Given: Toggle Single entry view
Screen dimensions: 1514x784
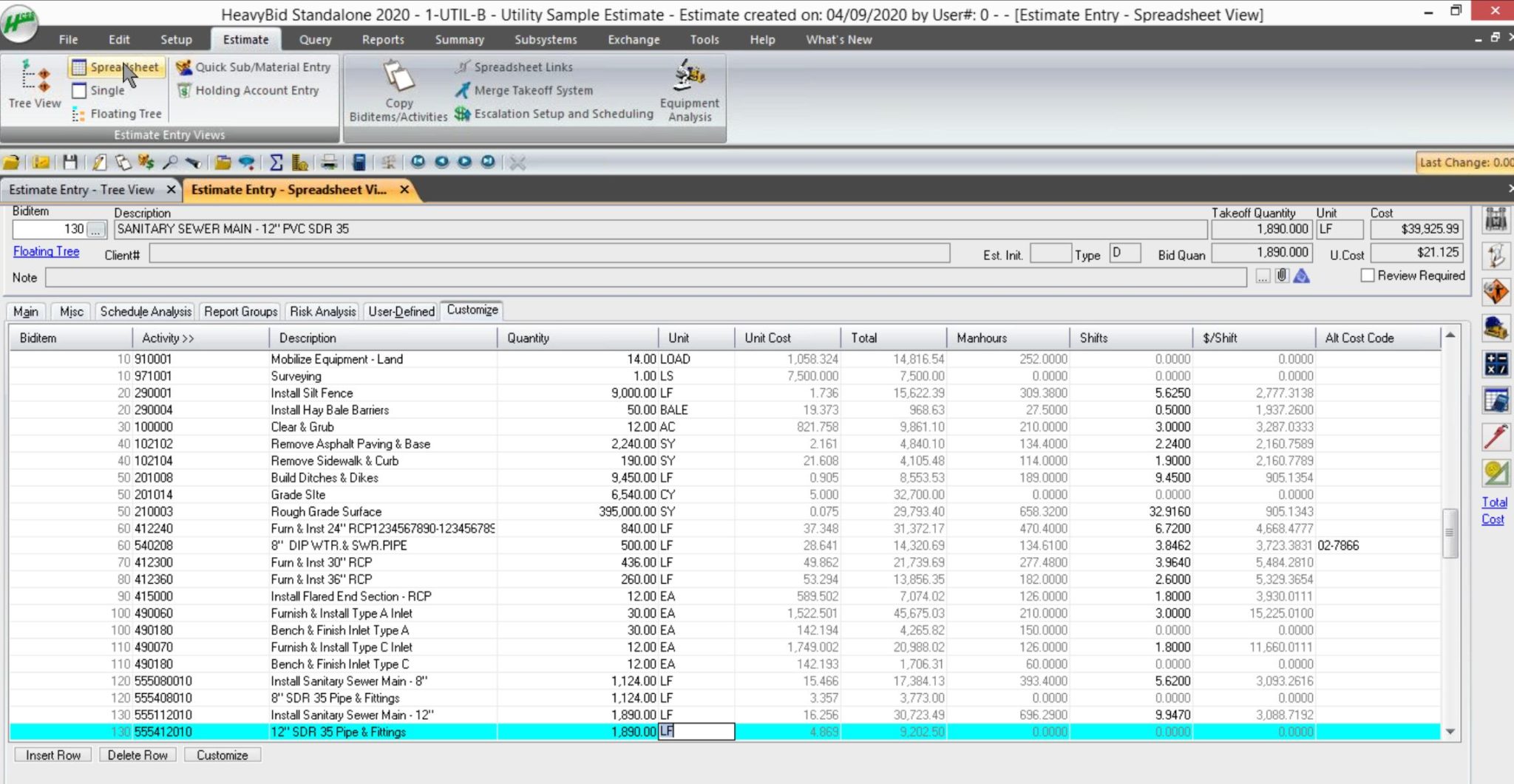Looking at the screenshot, I should 106,90.
